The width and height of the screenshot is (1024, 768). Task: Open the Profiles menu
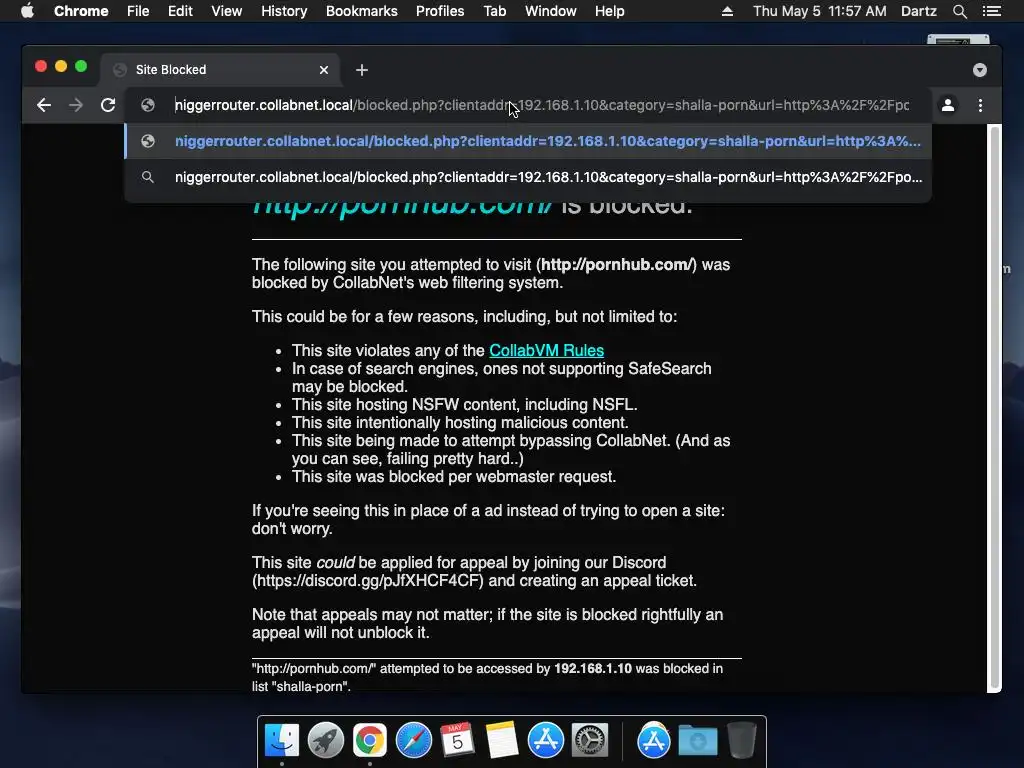[x=440, y=11]
